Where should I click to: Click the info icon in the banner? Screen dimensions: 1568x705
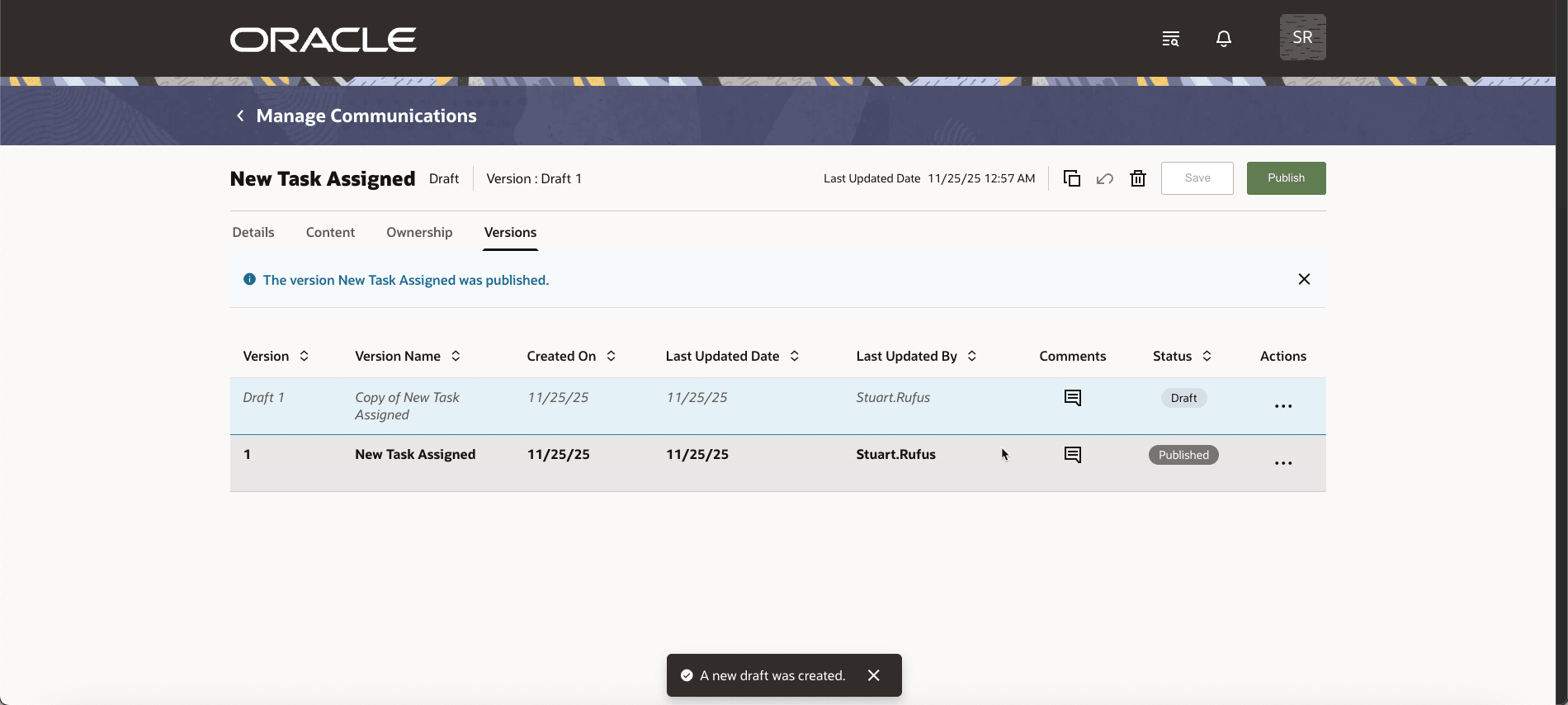click(x=249, y=280)
